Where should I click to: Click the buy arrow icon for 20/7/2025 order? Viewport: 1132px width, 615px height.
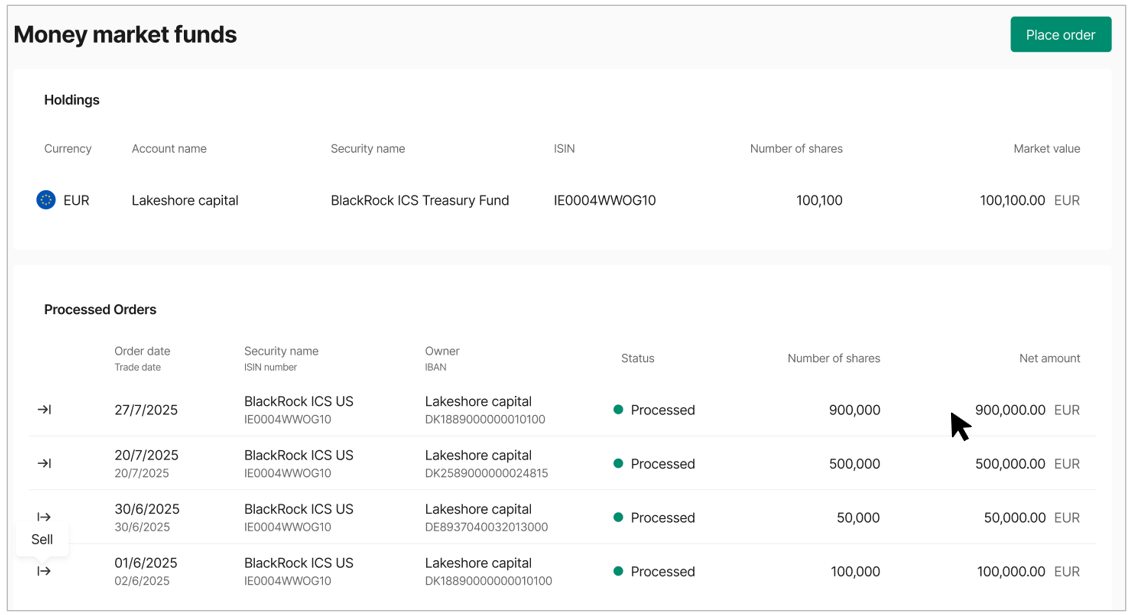44,463
